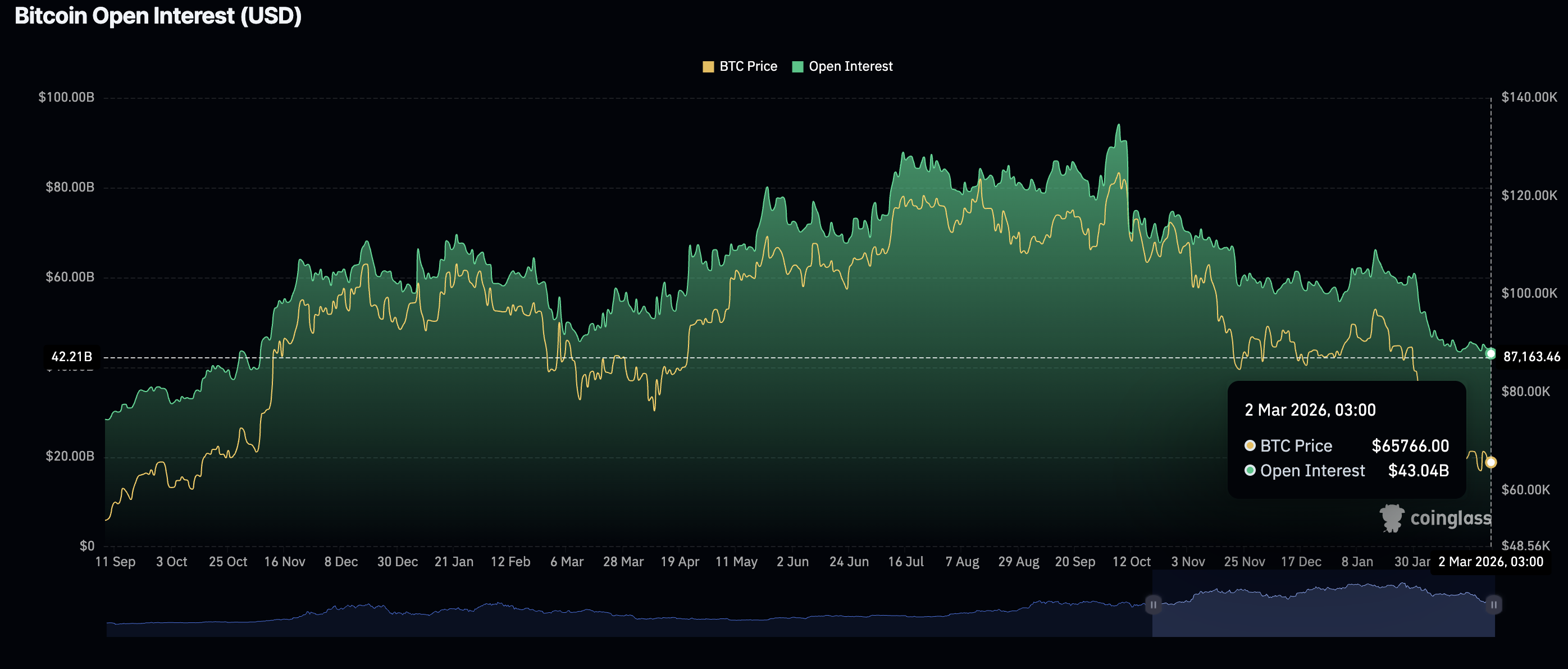Toggle the BTC Price legend series
Image resolution: width=1568 pixels, height=669 pixels.
pos(747,66)
